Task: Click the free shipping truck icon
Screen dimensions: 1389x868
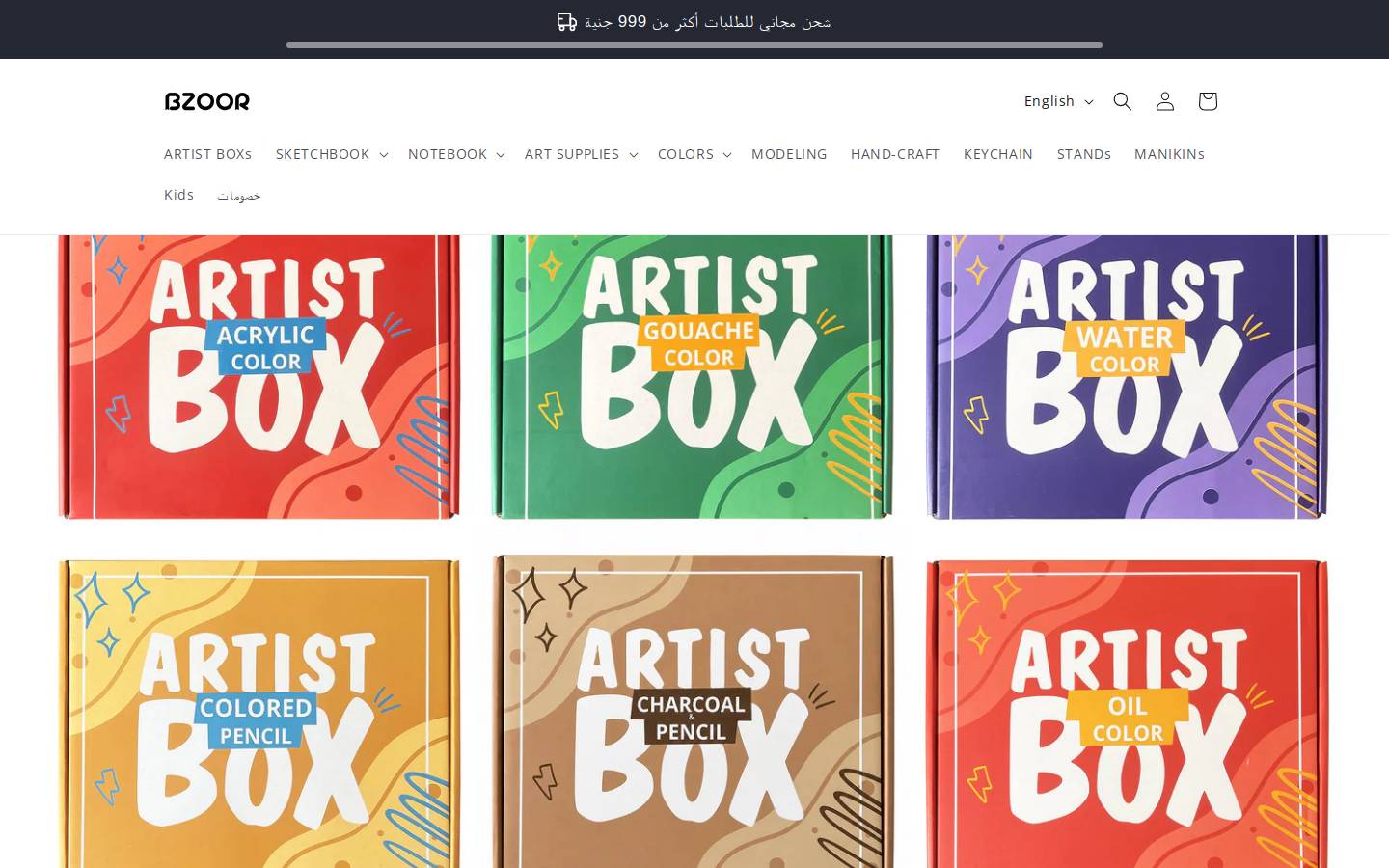Action: [x=567, y=21]
